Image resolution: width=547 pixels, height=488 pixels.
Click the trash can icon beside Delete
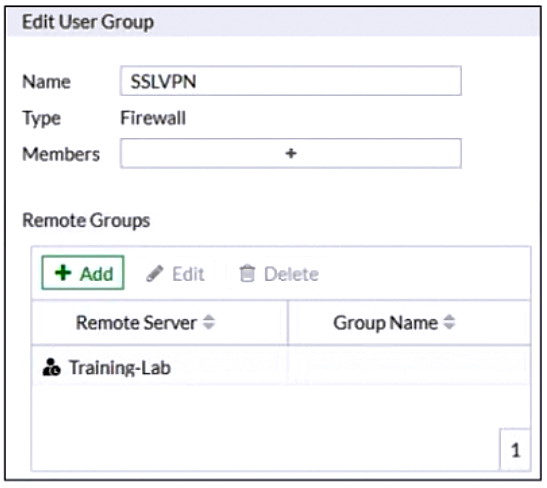point(247,273)
